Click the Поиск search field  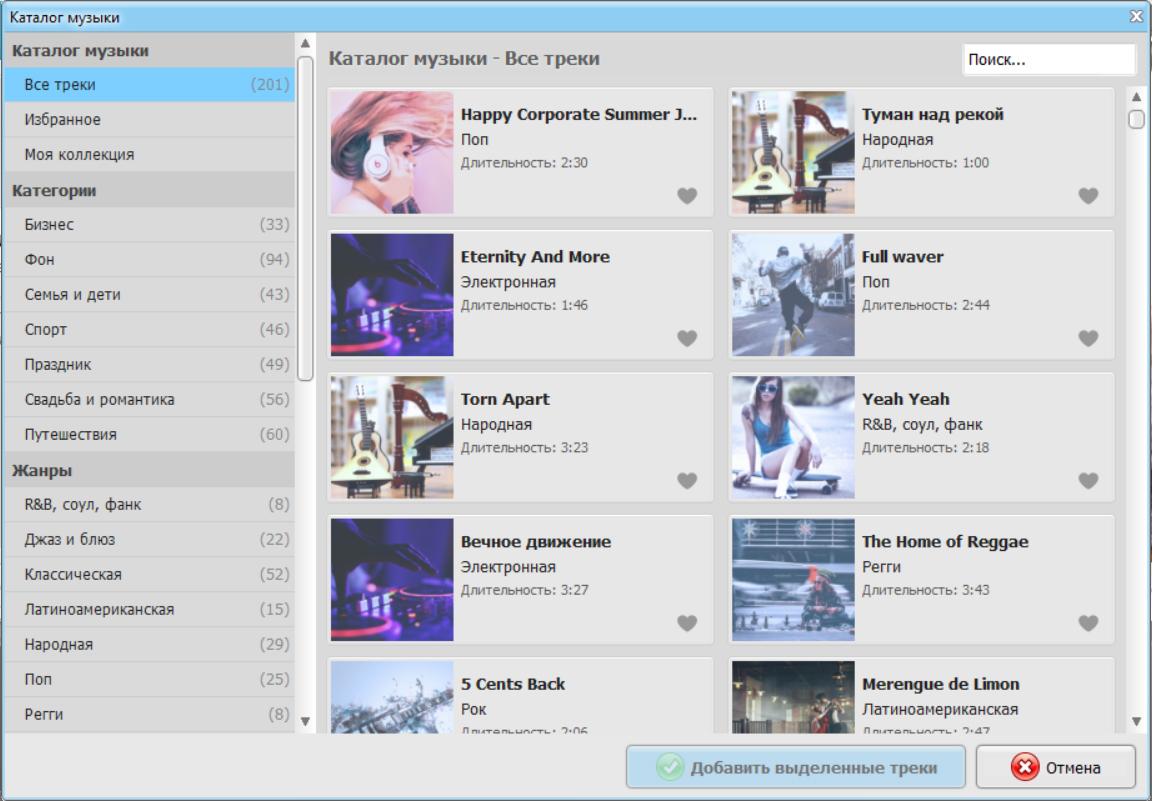tap(1048, 60)
